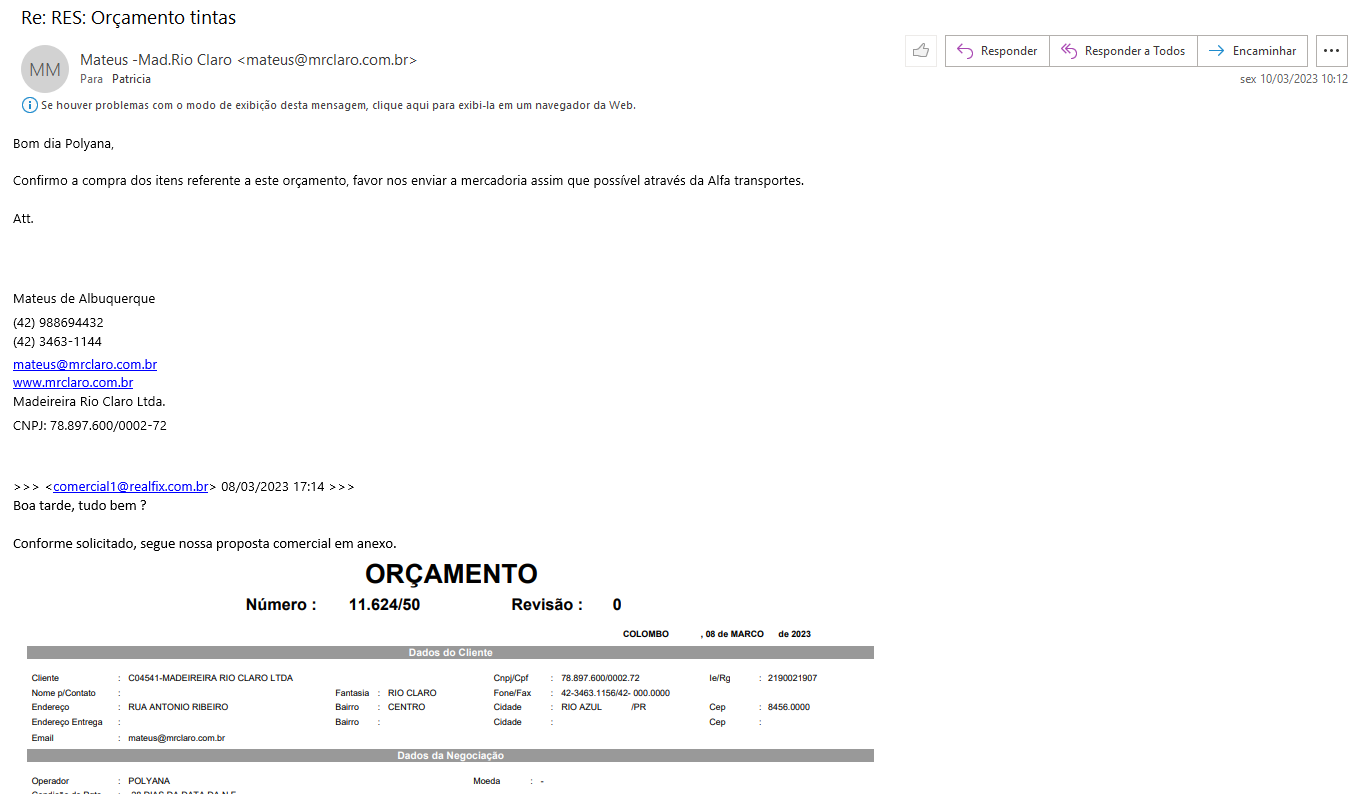The height and width of the screenshot is (794, 1354).
Task: Reply using the Responder button
Action: point(997,51)
